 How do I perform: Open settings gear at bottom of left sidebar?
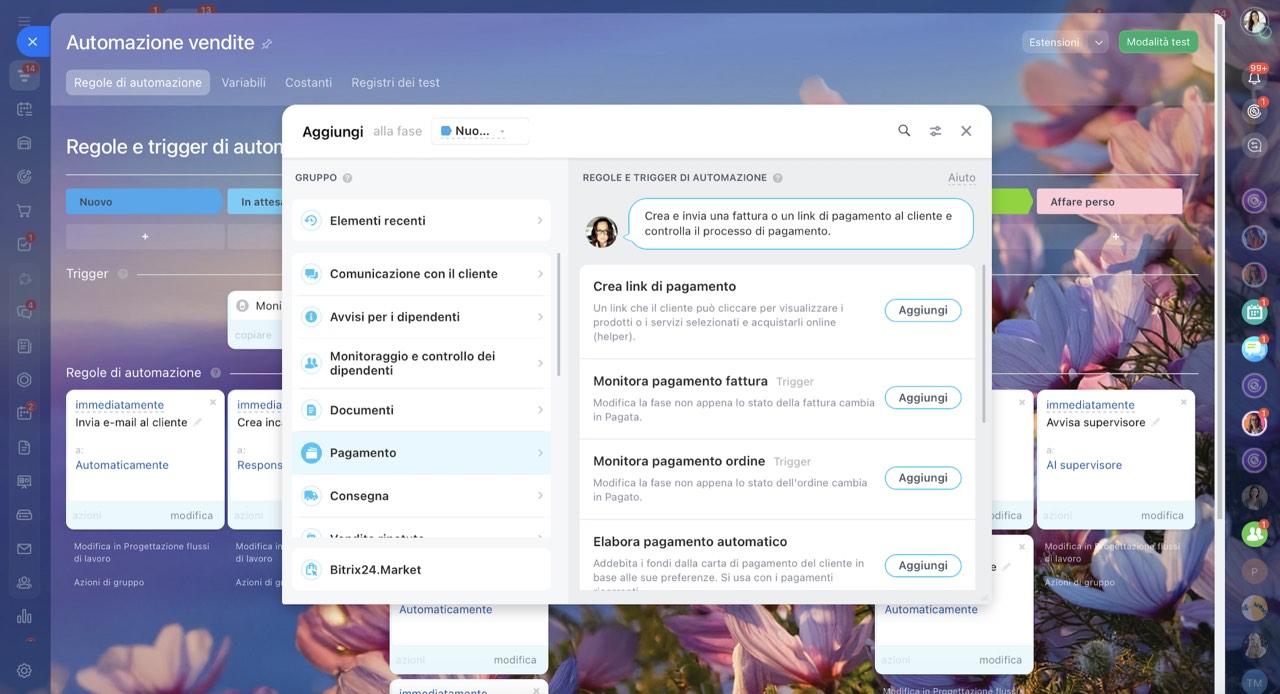coord(25,671)
